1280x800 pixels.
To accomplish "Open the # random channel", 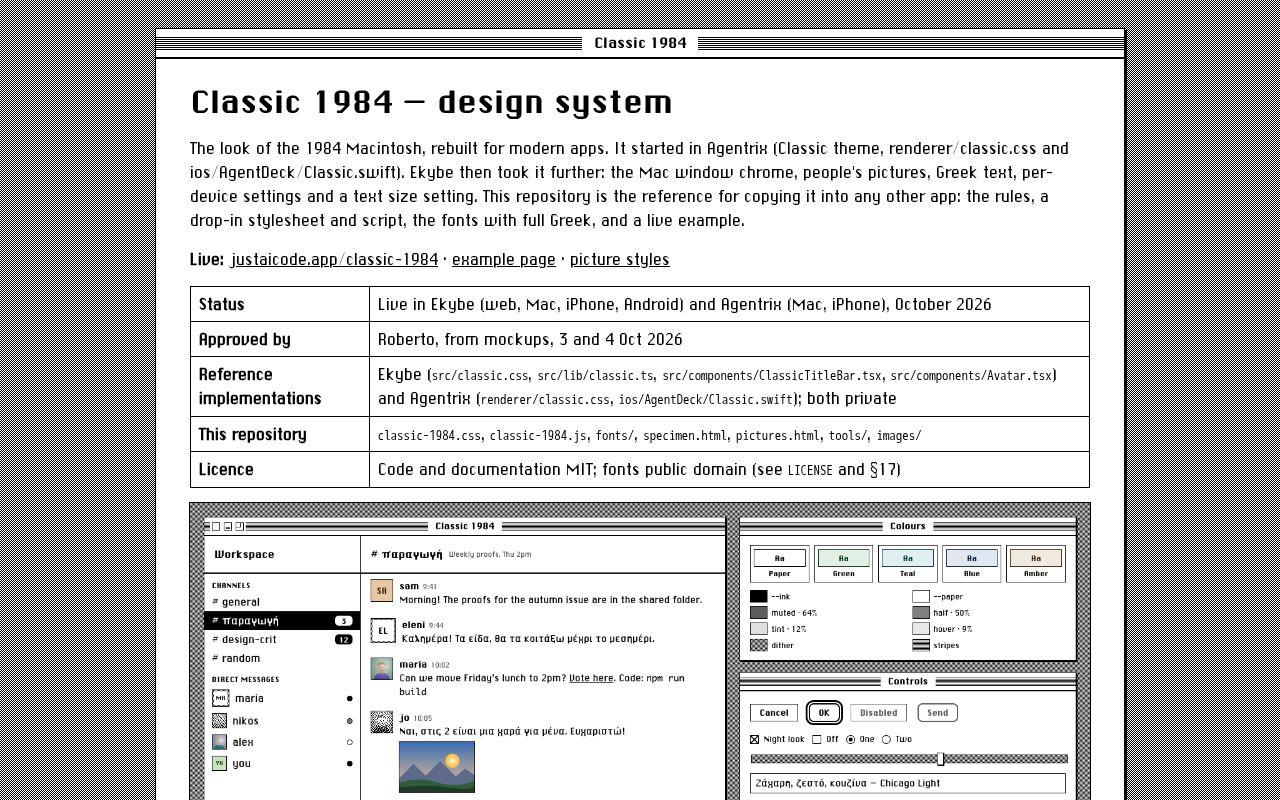I will pyautogui.click(x=282, y=659).
